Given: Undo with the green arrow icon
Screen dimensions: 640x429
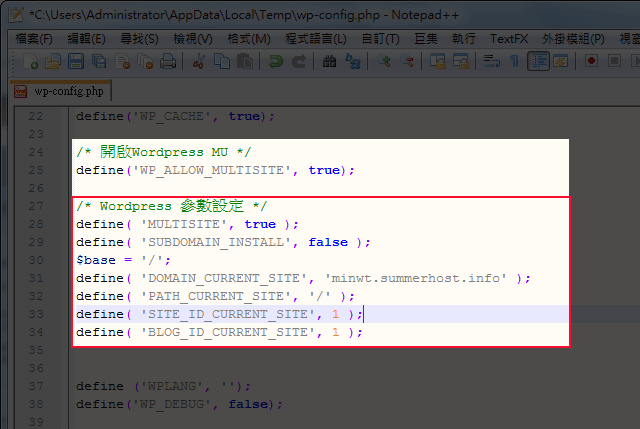Looking at the screenshot, I should coord(276,62).
